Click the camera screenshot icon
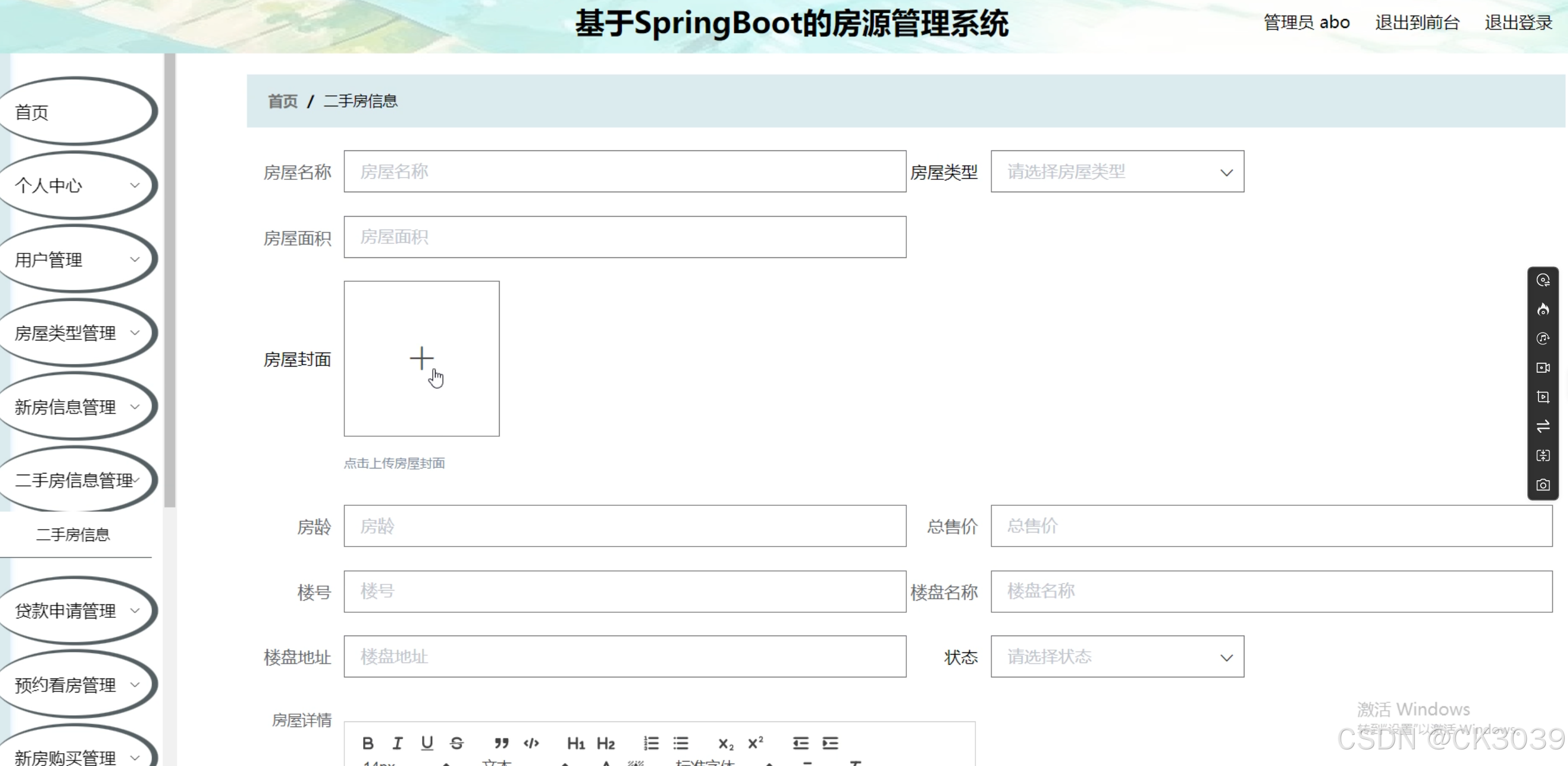The height and width of the screenshot is (766, 1568). pyautogui.click(x=1543, y=485)
